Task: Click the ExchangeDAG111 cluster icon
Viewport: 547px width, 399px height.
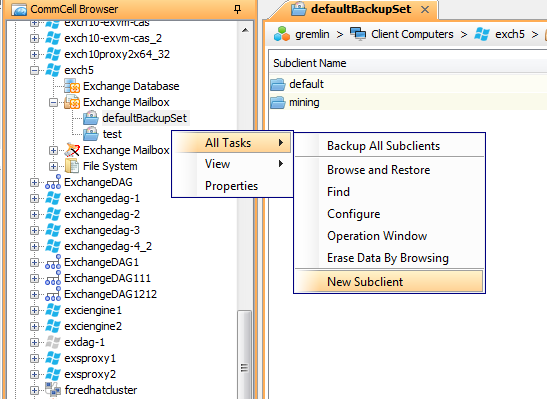Action: tap(53, 278)
